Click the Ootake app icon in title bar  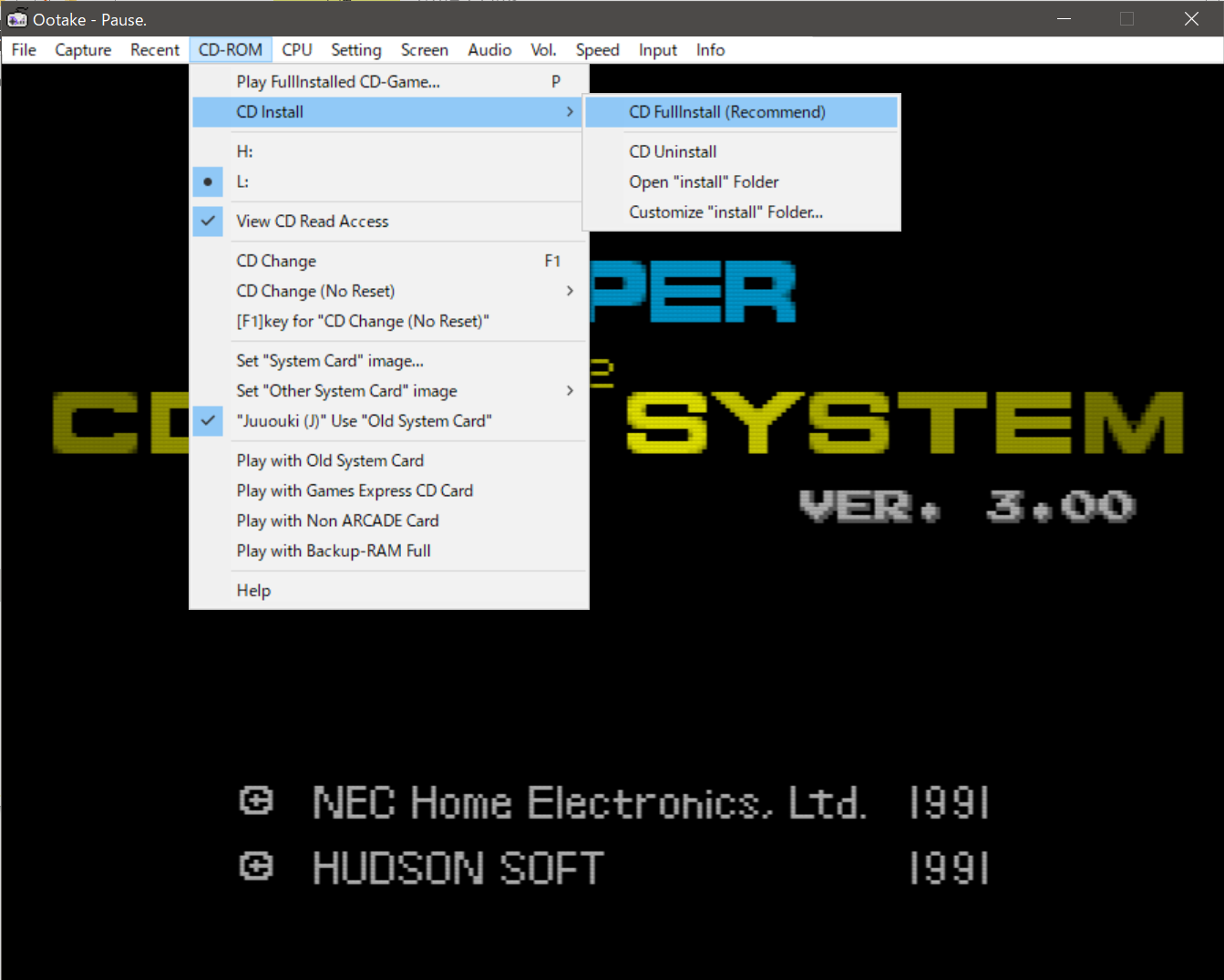pyautogui.click(x=17, y=18)
